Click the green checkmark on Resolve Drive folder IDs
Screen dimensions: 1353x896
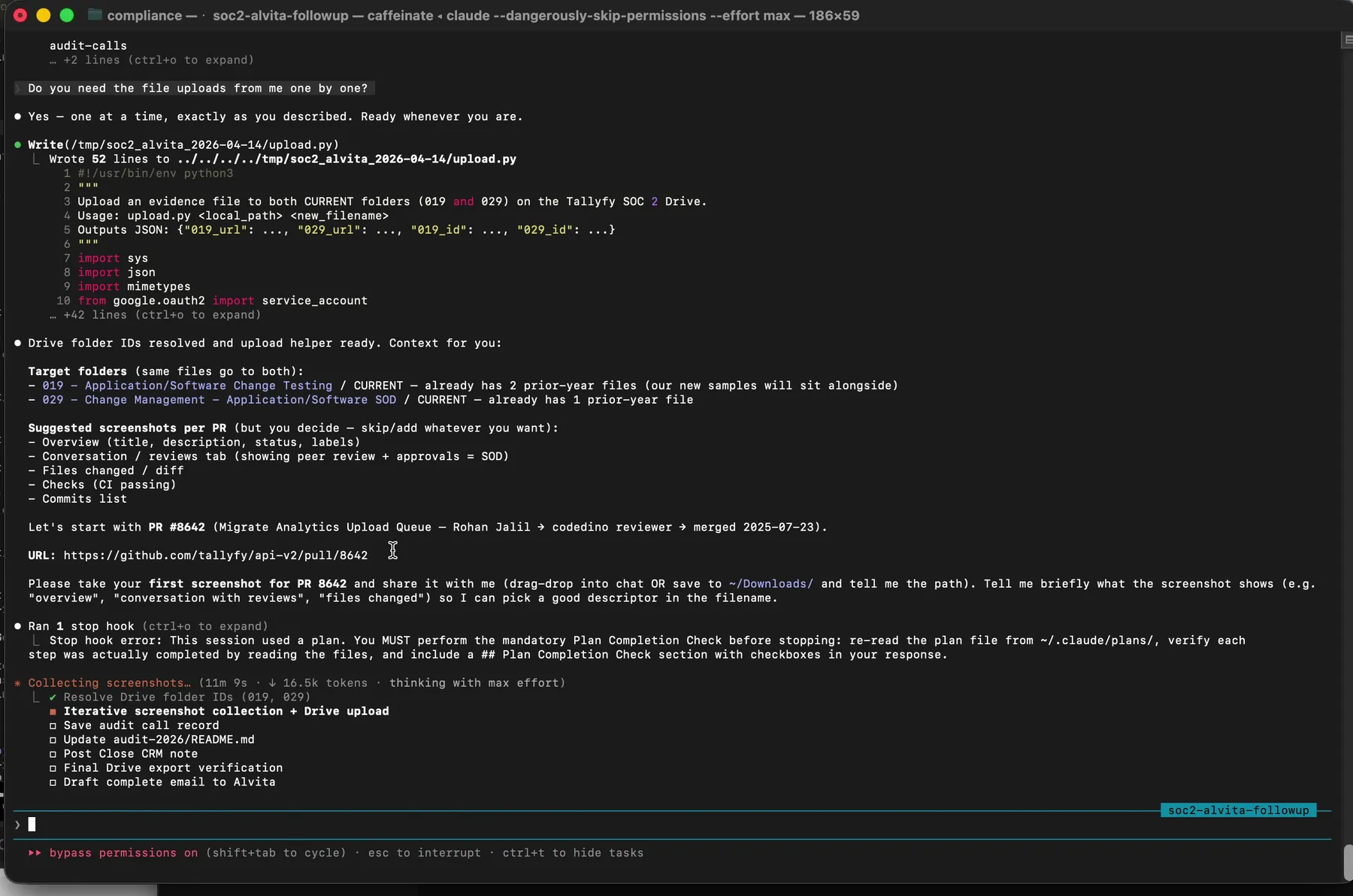pyautogui.click(x=51, y=697)
